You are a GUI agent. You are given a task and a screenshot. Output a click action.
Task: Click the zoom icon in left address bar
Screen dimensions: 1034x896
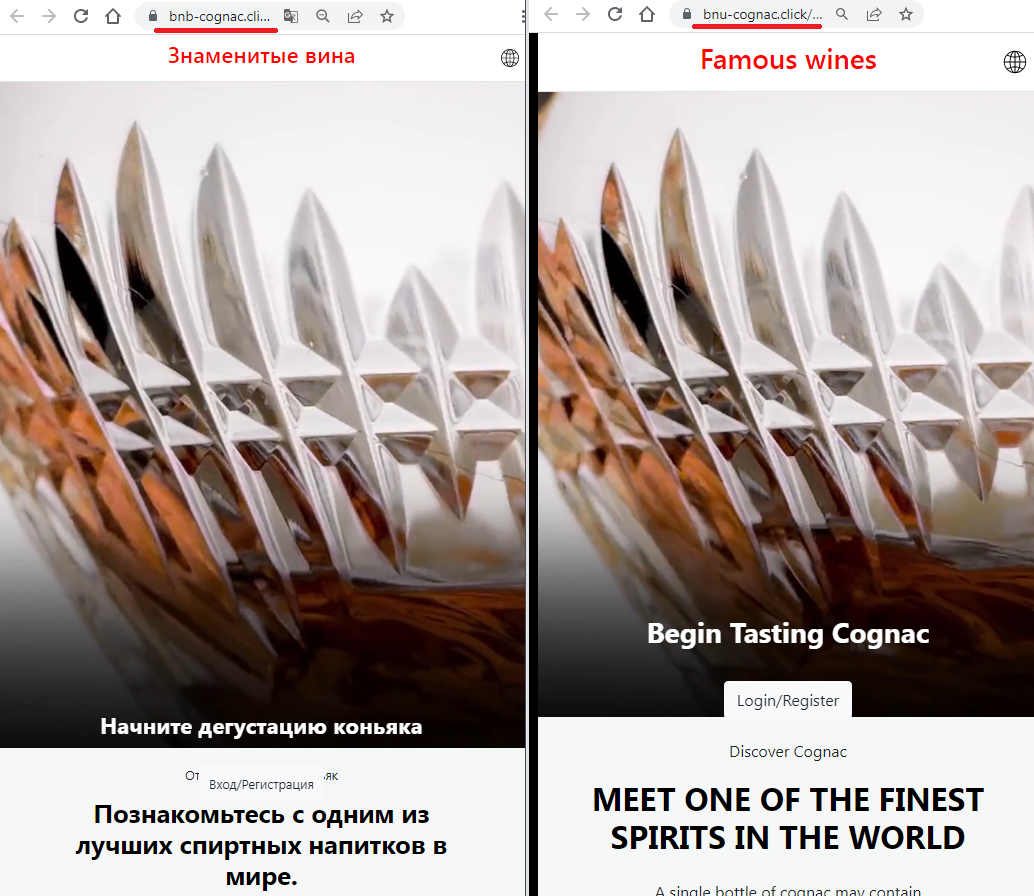click(x=322, y=16)
